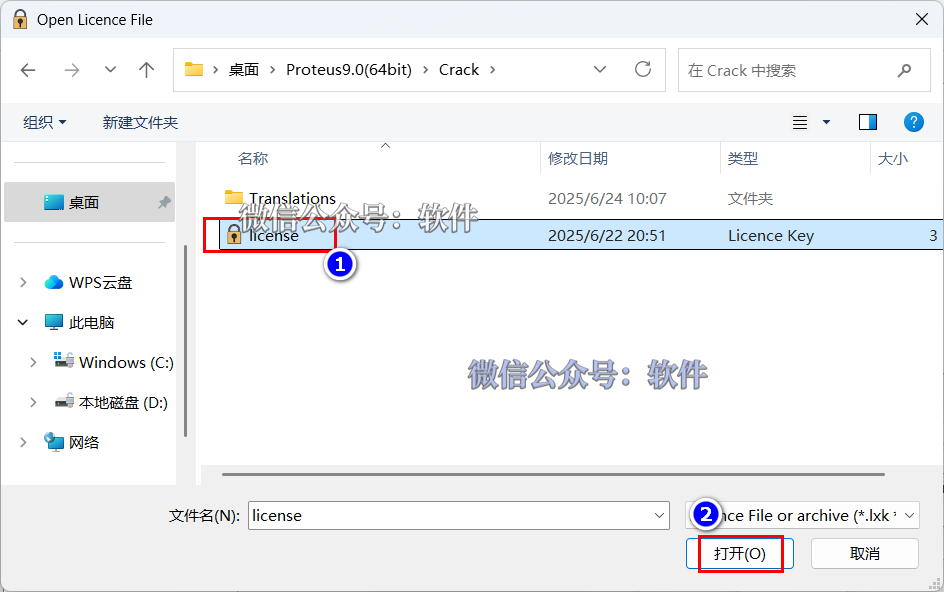Expand the chevron after Crack breadcrumb
Viewport: 944px width, 592px height.
click(x=492, y=70)
